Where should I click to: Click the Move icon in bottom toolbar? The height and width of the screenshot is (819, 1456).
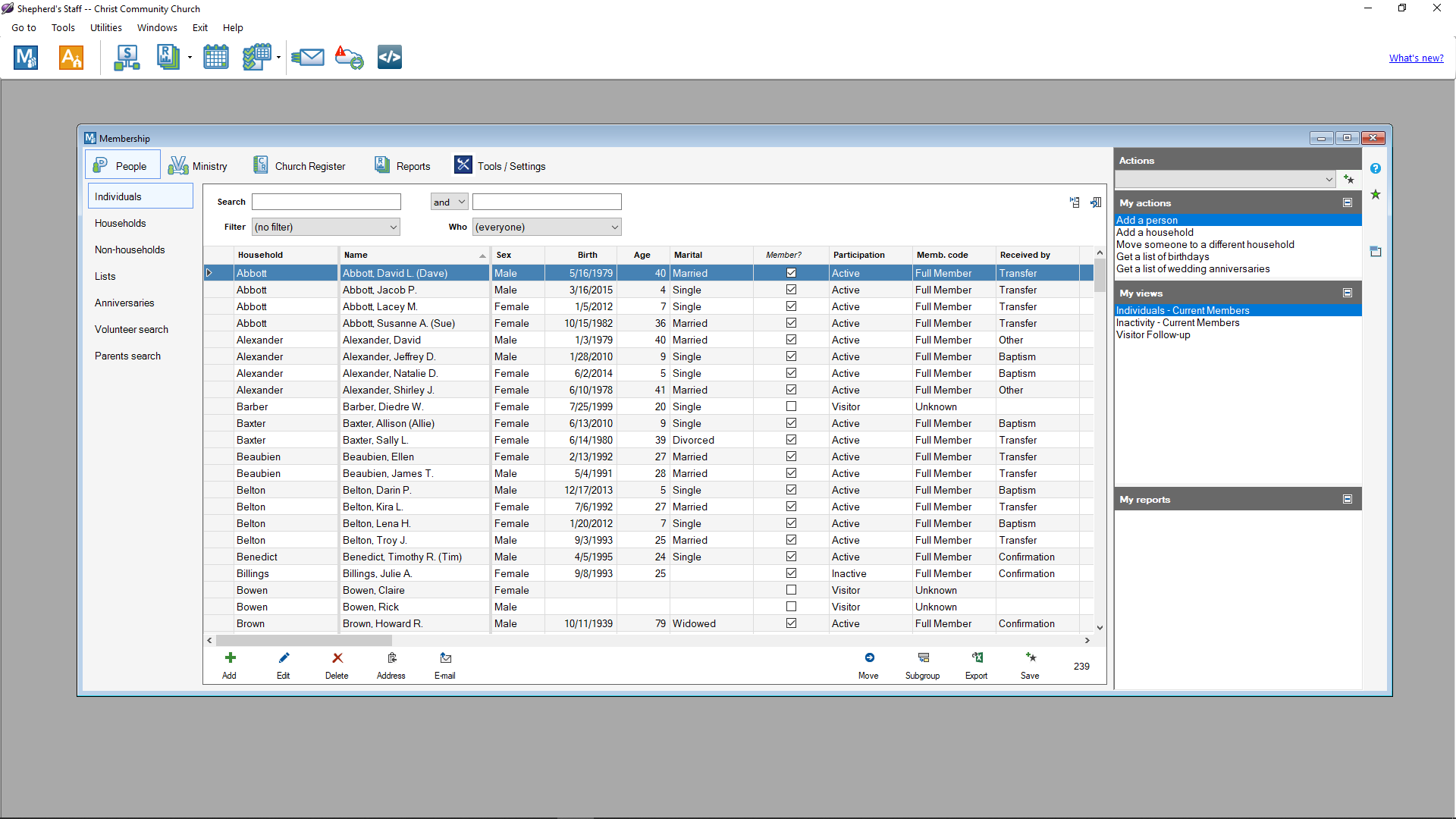[x=868, y=657]
